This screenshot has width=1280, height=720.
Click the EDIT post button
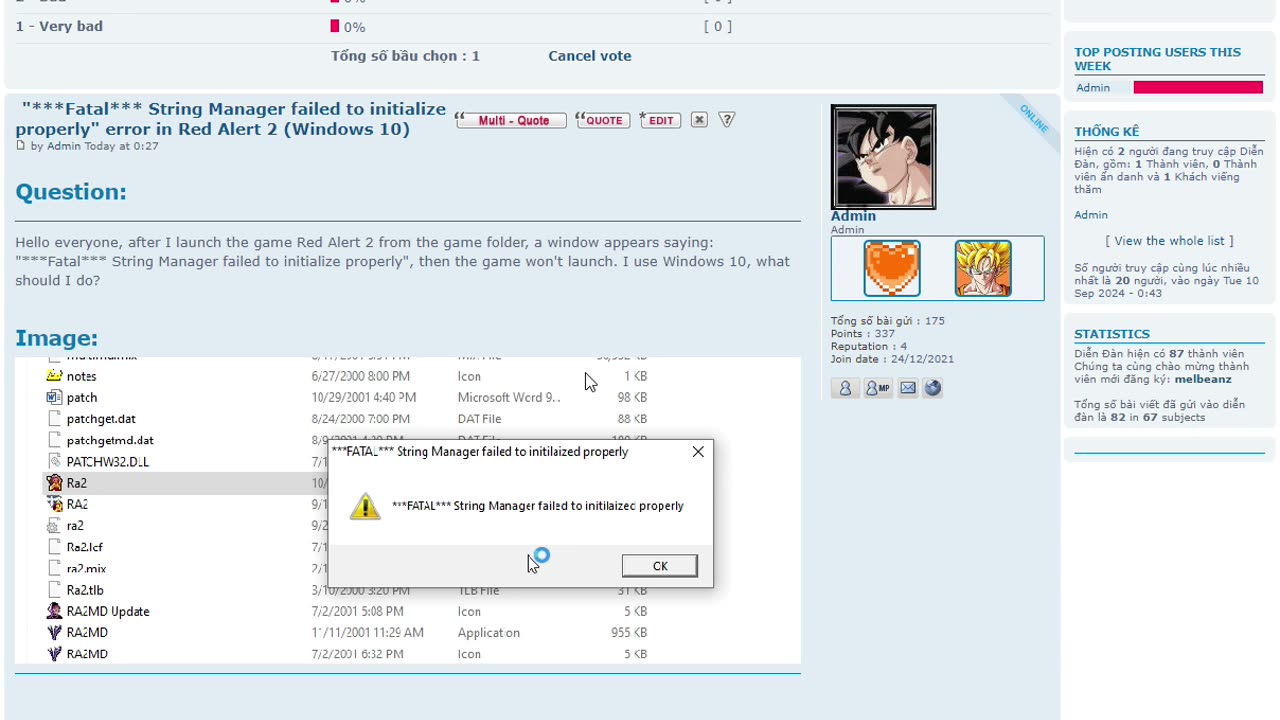(x=660, y=120)
